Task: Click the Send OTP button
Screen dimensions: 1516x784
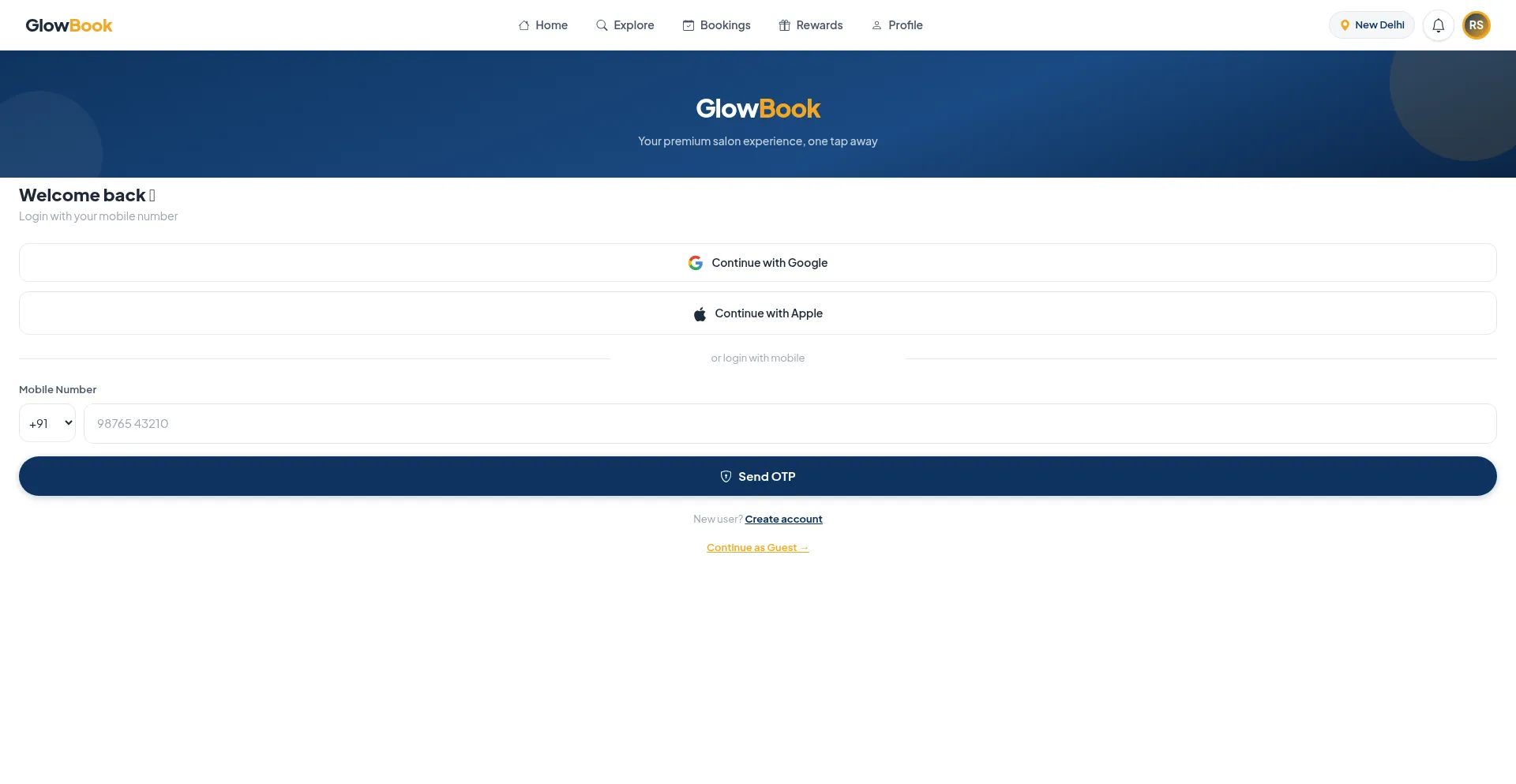Action: pyautogui.click(x=758, y=476)
